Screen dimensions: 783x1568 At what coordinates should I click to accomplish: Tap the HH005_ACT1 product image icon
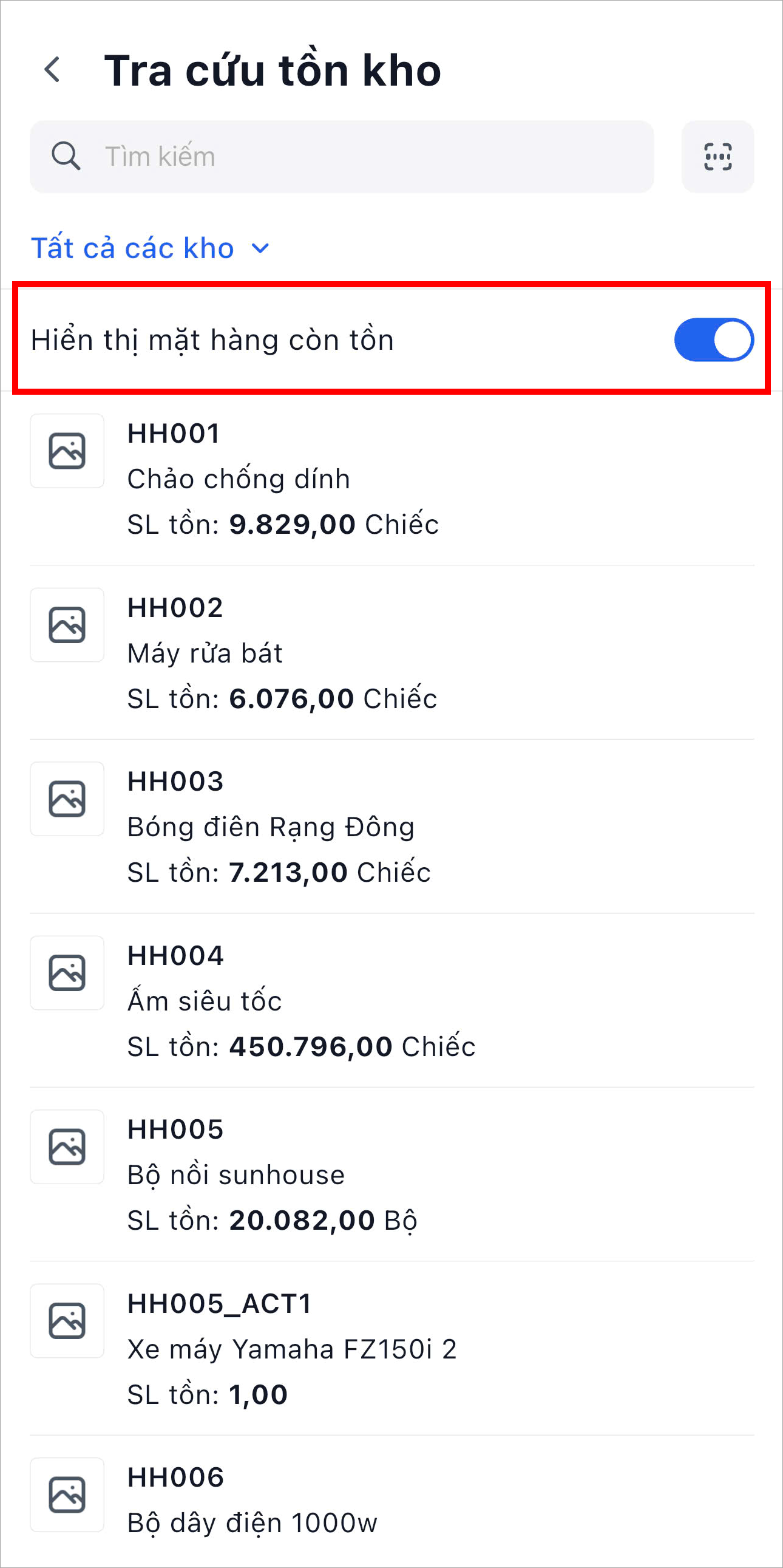[67, 1321]
